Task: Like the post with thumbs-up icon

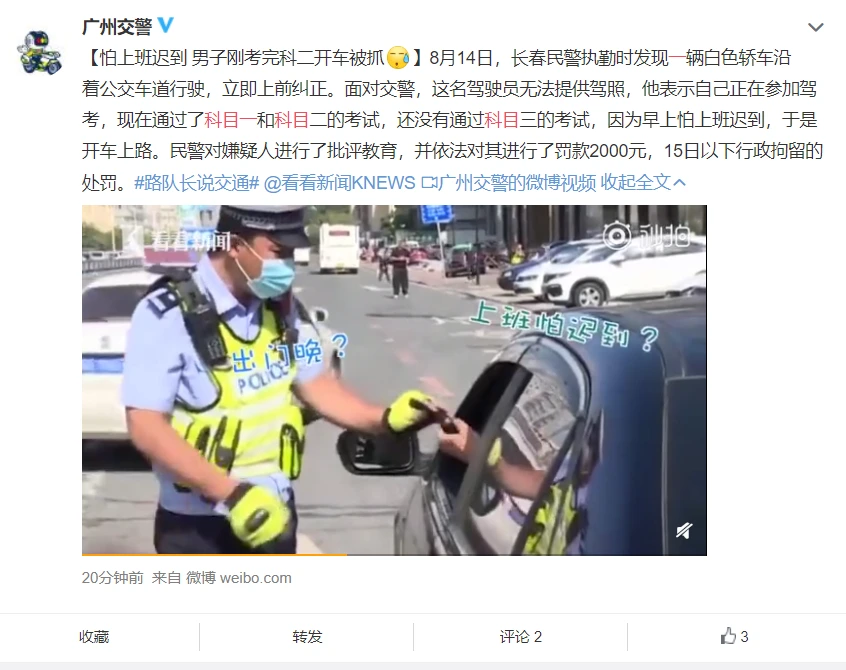Action: tap(734, 637)
